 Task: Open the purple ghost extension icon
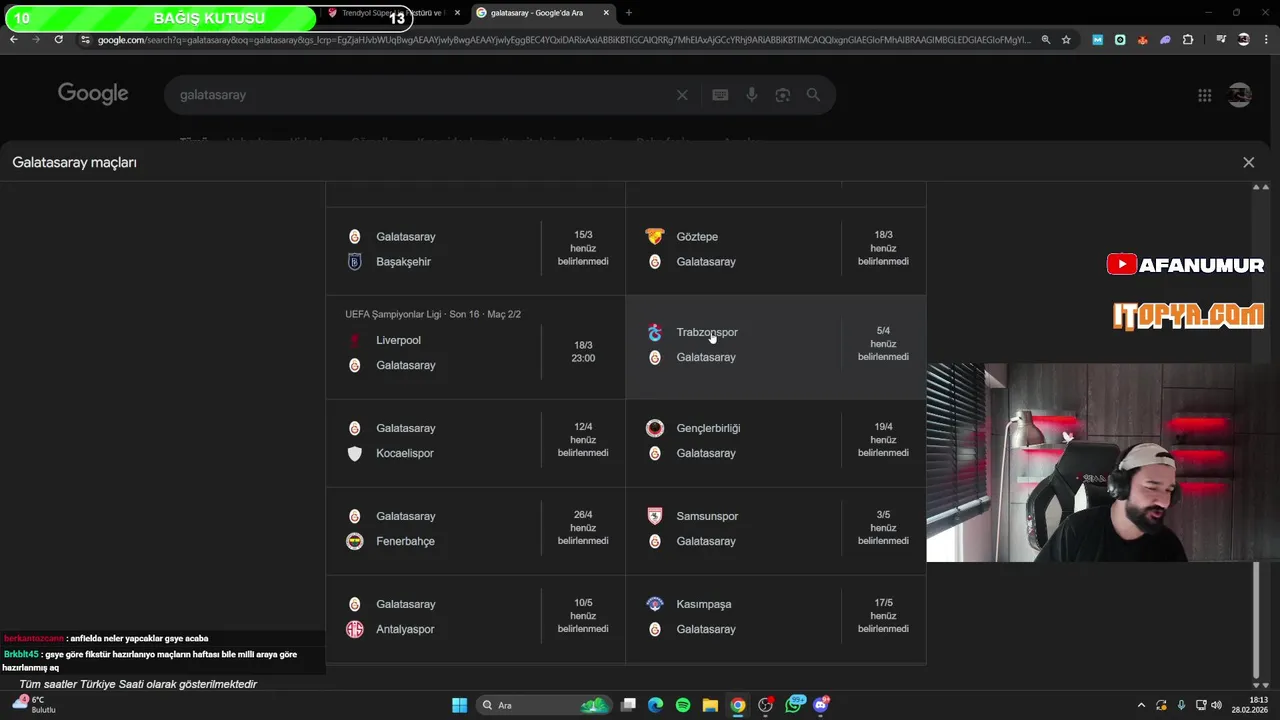pos(1165,40)
